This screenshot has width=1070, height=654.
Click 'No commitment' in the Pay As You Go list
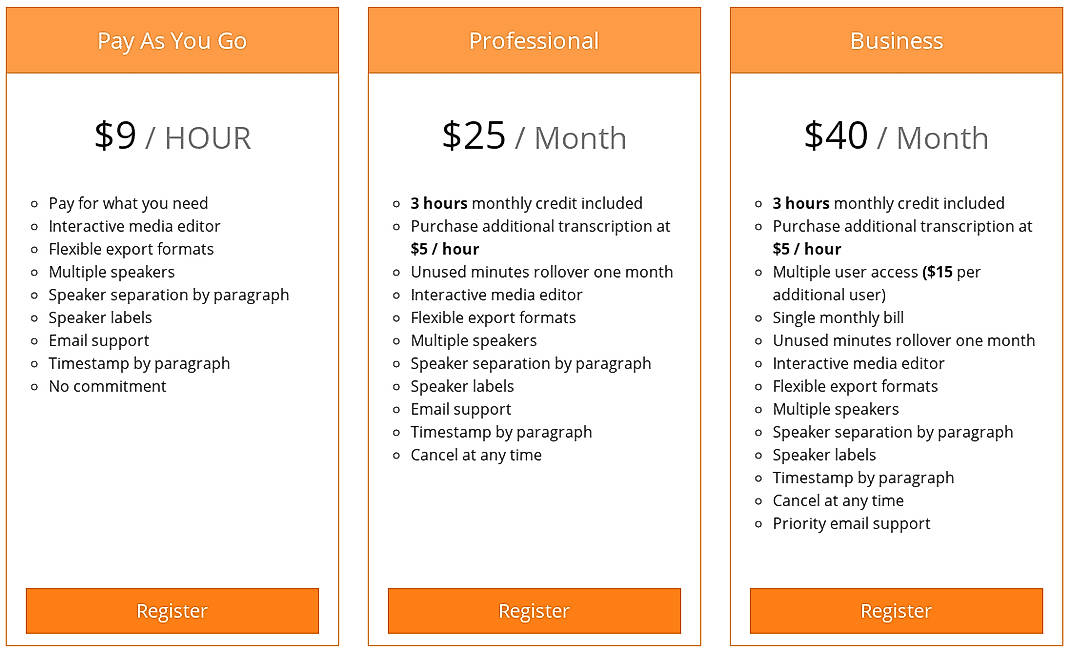tap(107, 386)
